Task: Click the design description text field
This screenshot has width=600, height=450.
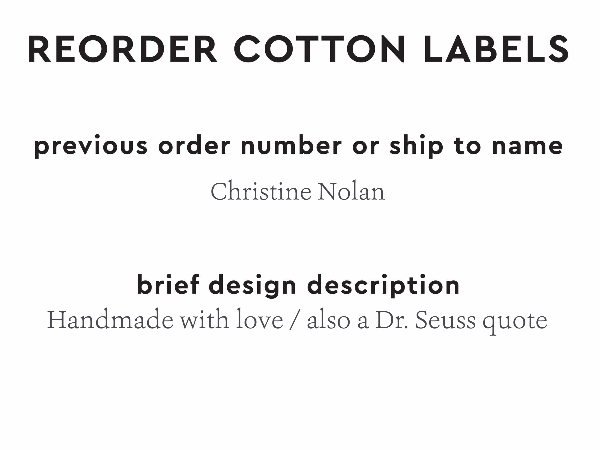Action: click(297, 322)
